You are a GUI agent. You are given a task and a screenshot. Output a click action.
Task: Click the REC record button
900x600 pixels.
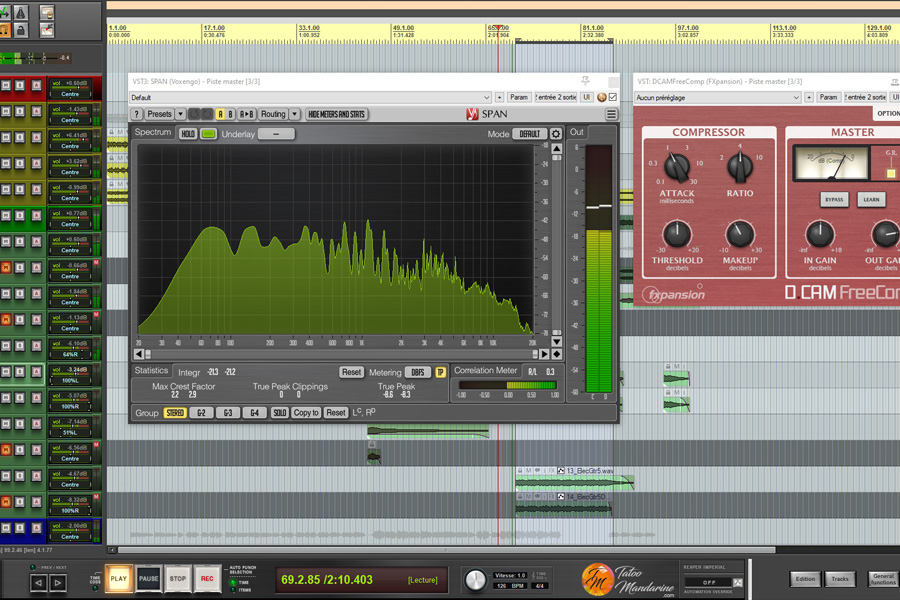207,578
